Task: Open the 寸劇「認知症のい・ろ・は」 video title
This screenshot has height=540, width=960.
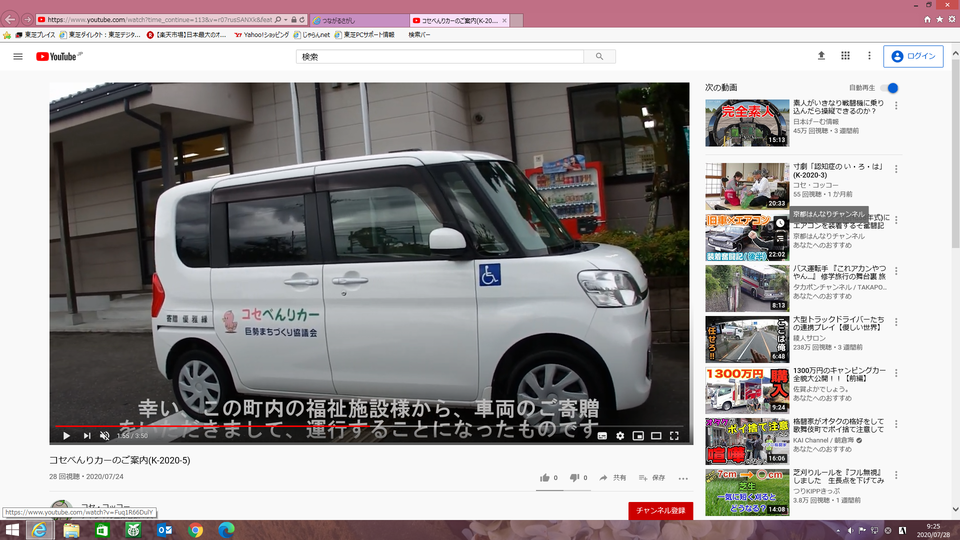Action: [838, 170]
